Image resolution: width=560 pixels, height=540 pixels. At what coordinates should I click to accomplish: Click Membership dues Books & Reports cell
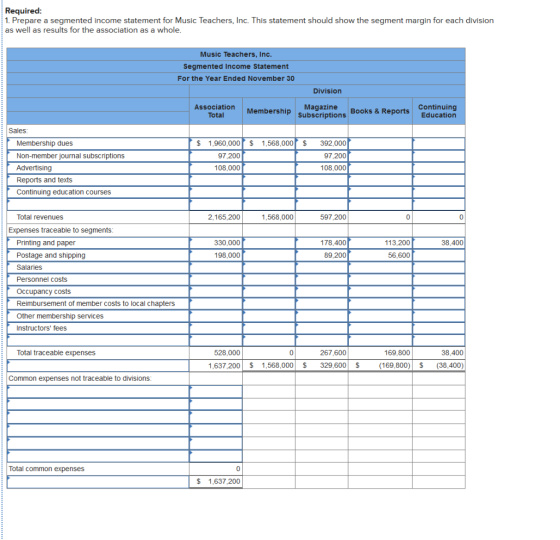380,144
